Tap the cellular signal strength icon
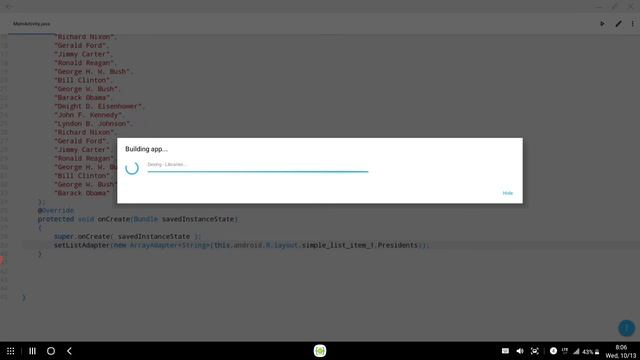Image resolution: width=640 pixels, height=360 pixels. point(576,351)
